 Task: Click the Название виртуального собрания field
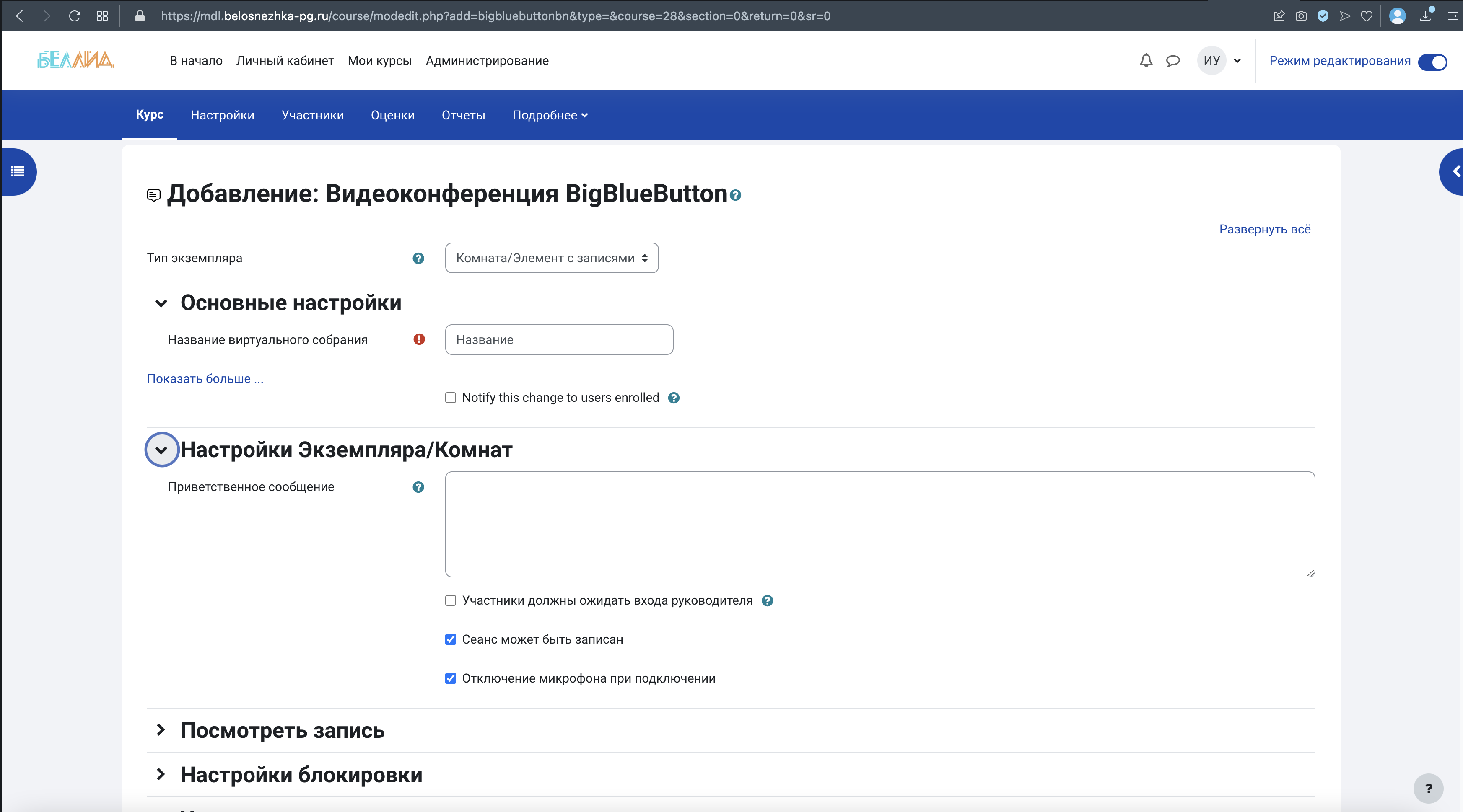click(x=559, y=339)
